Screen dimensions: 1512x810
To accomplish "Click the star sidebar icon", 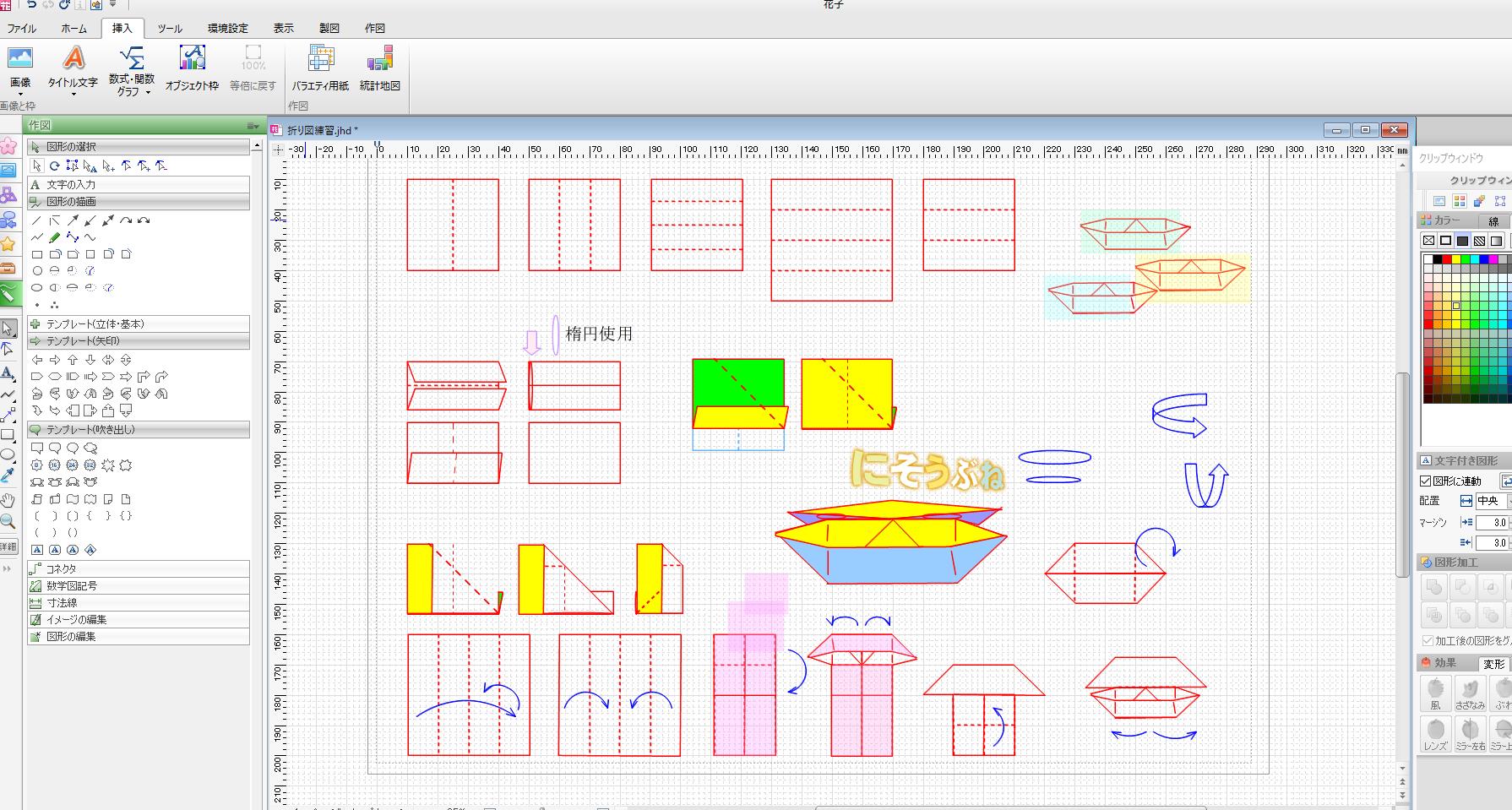I will [x=8, y=244].
